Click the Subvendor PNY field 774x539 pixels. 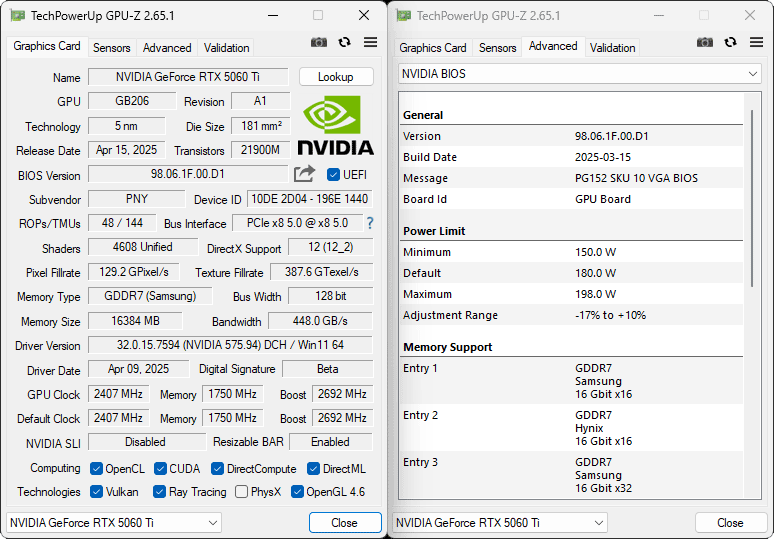pyautogui.click(x=137, y=199)
